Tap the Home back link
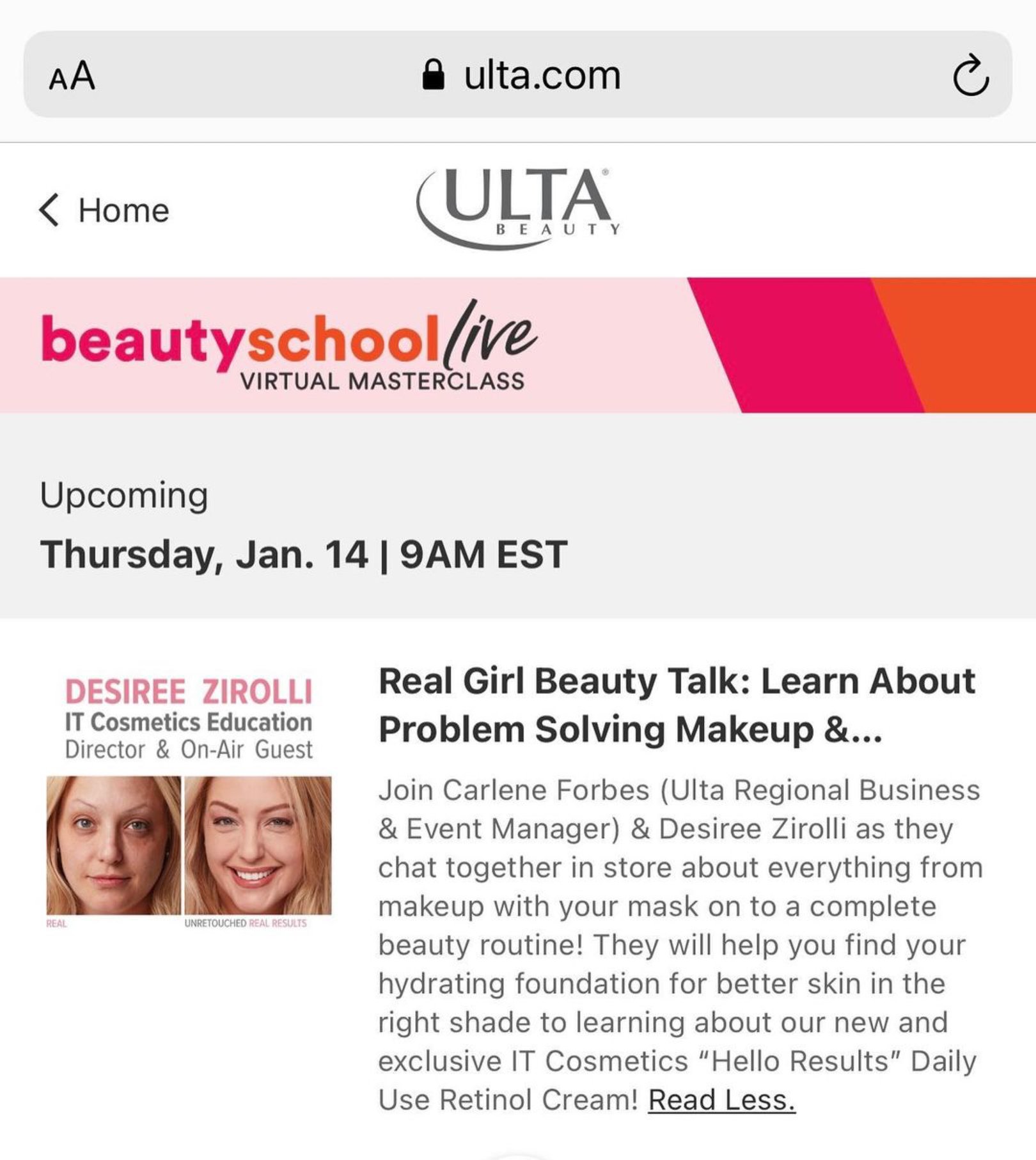The width and height of the screenshot is (1036, 1160). (x=104, y=210)
